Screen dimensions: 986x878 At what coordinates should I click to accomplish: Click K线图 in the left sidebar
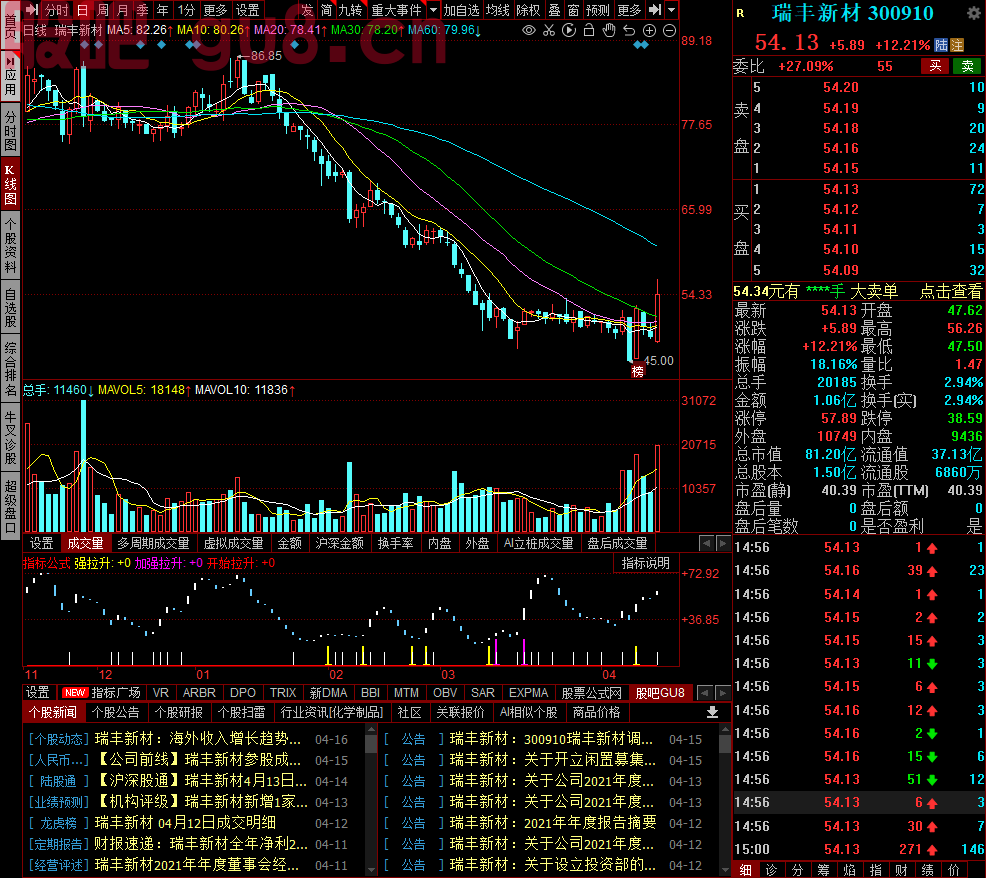coord(10,185)
